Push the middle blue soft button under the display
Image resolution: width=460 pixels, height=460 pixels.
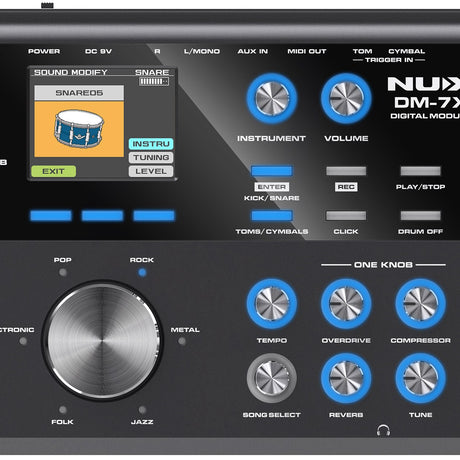pyautogui.click(x=102, y=216)
